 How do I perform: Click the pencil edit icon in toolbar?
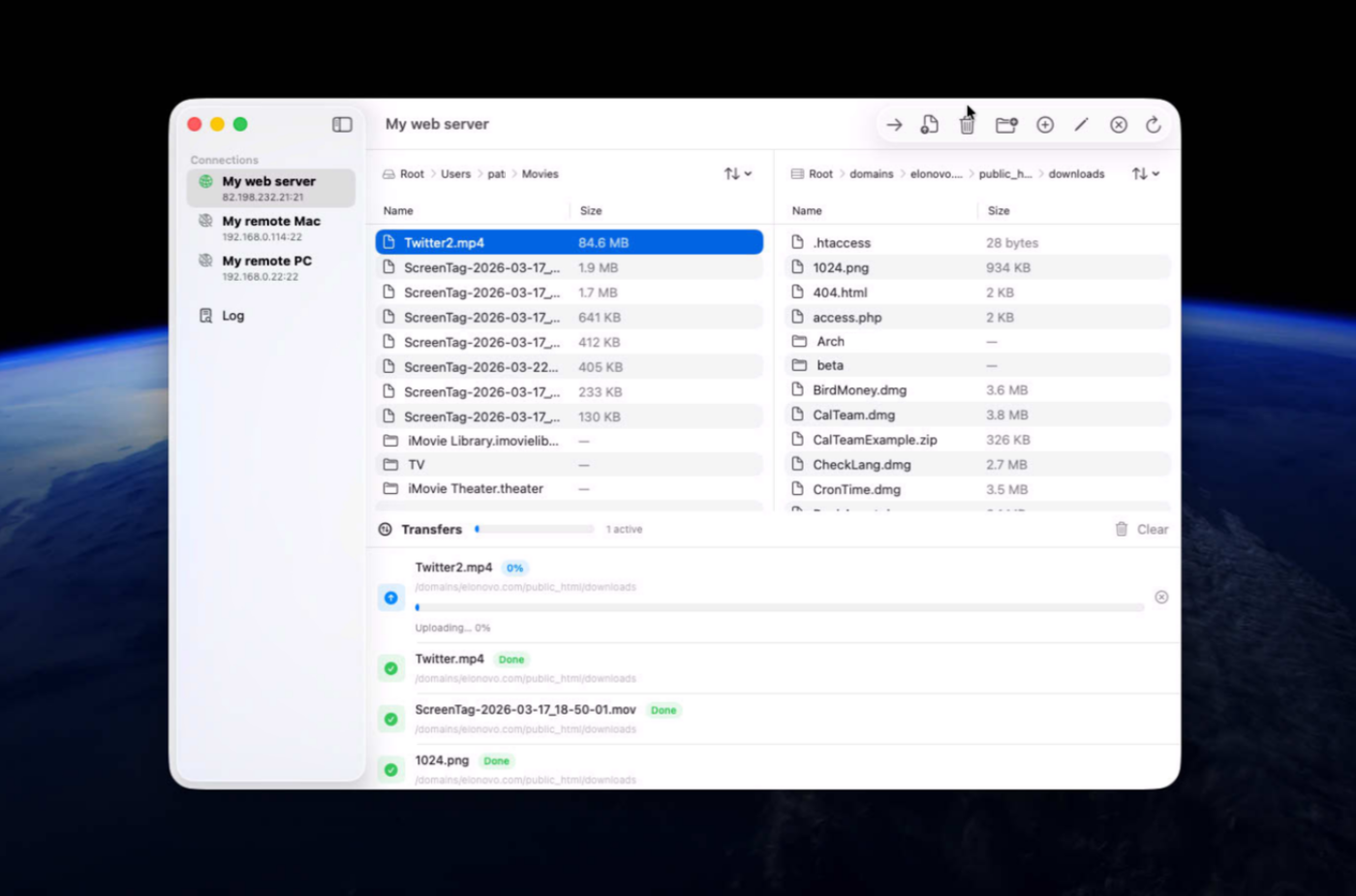click(x=1082, y=125)
